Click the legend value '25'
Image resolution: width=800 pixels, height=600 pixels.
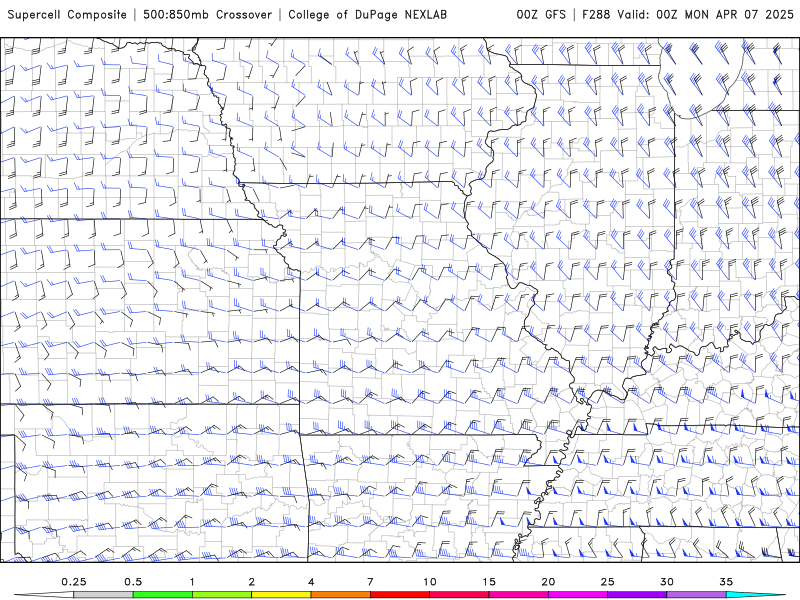click(607, 582)
